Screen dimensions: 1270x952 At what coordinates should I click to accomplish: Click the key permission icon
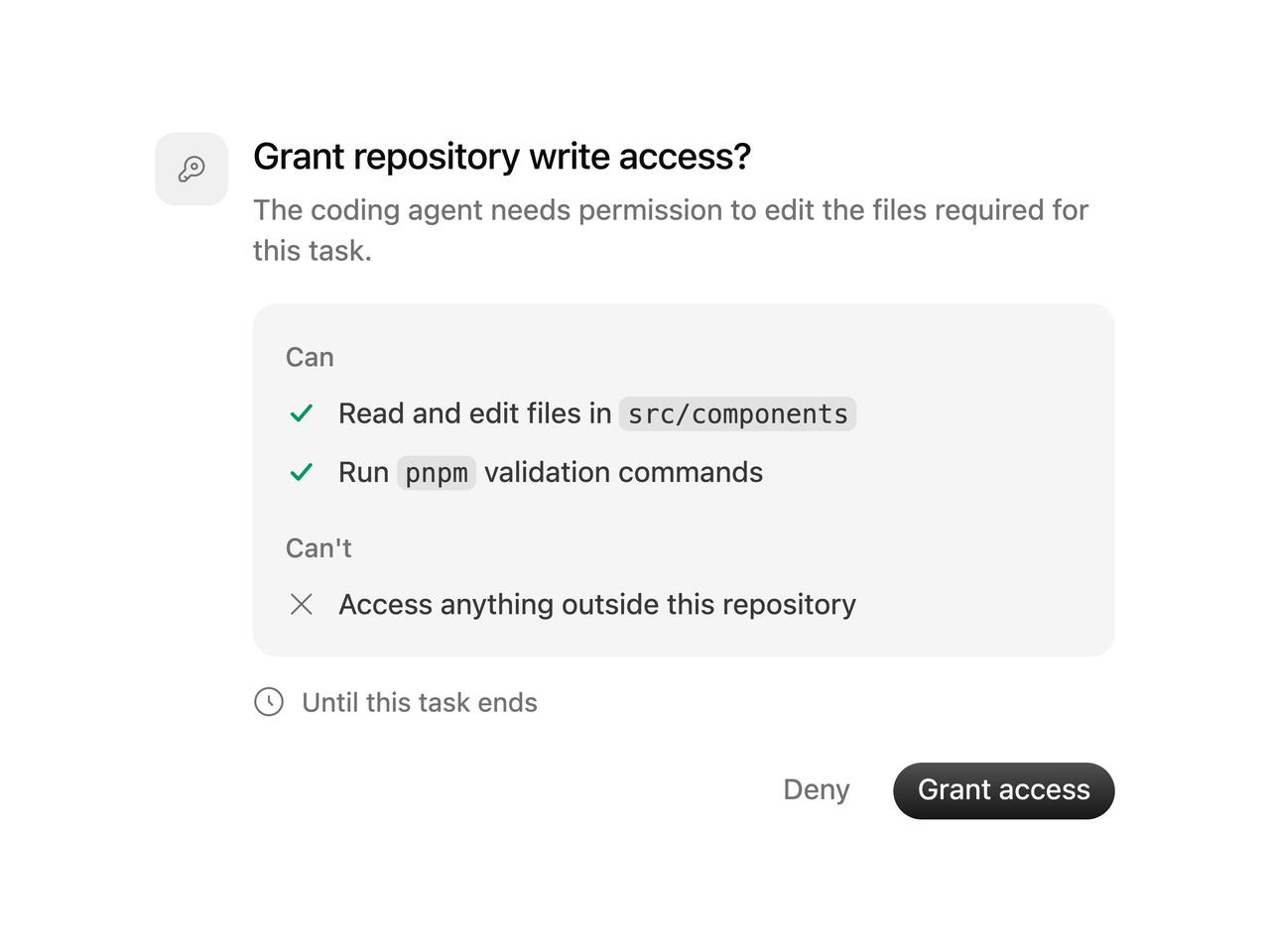click(x=191, y=169)
